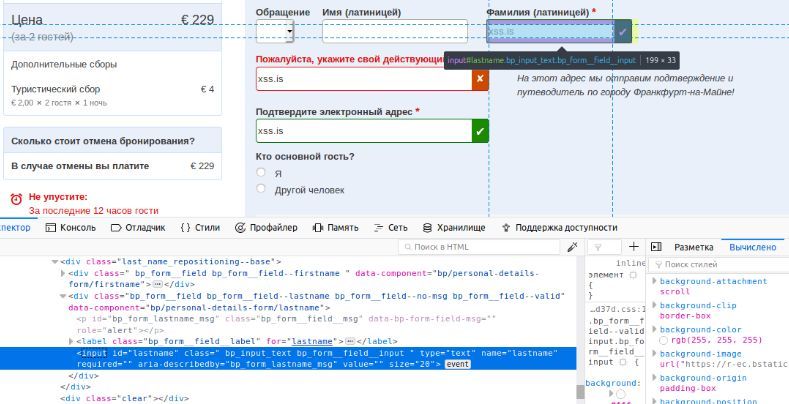Follow the 'lastname' link in label's for attribute
Image resolution: width=789 pixels, height=404 pixels.
pyautogui.click(x=312, y=342)
